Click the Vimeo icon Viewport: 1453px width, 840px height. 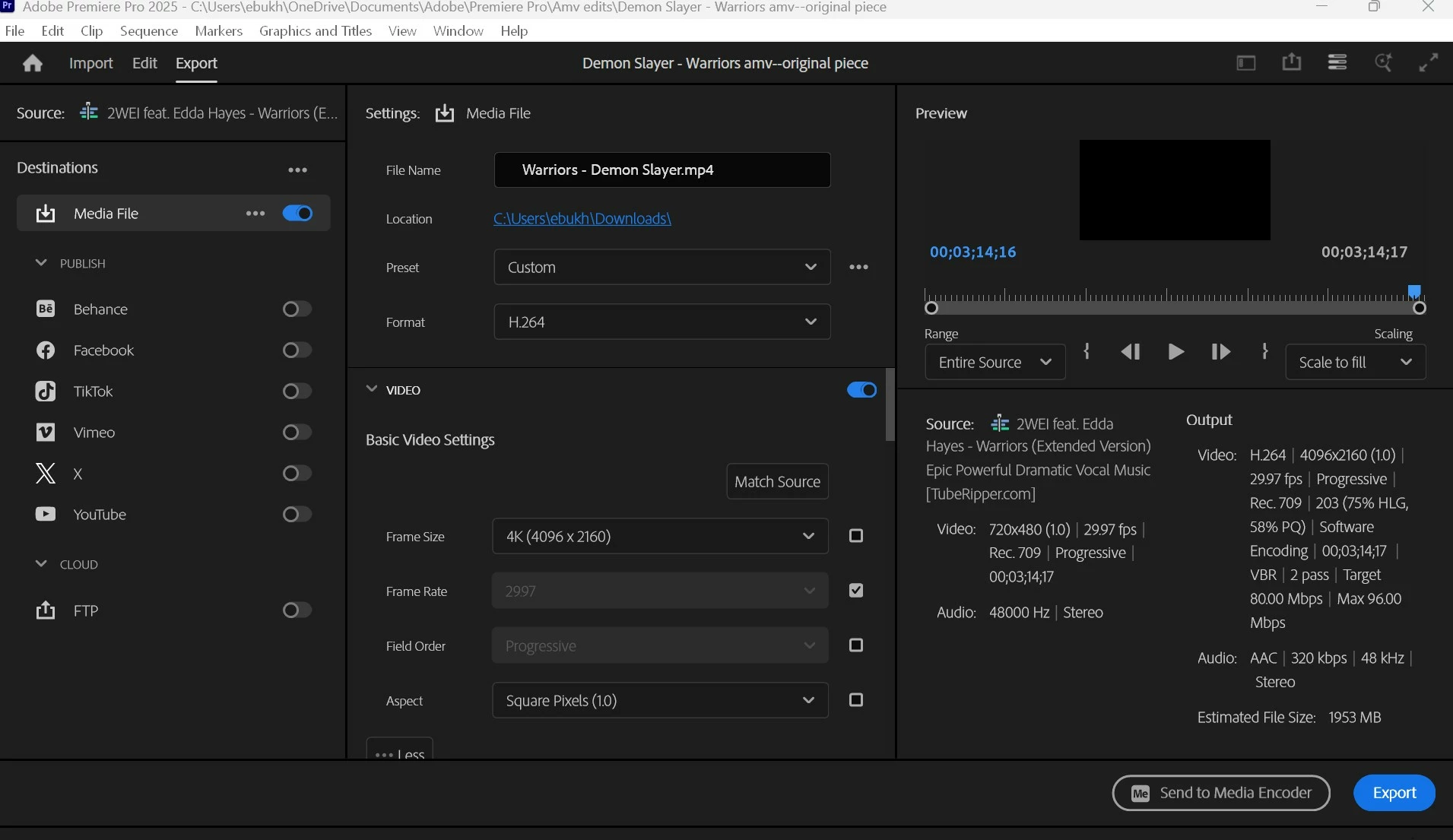(x=46, y=432)
